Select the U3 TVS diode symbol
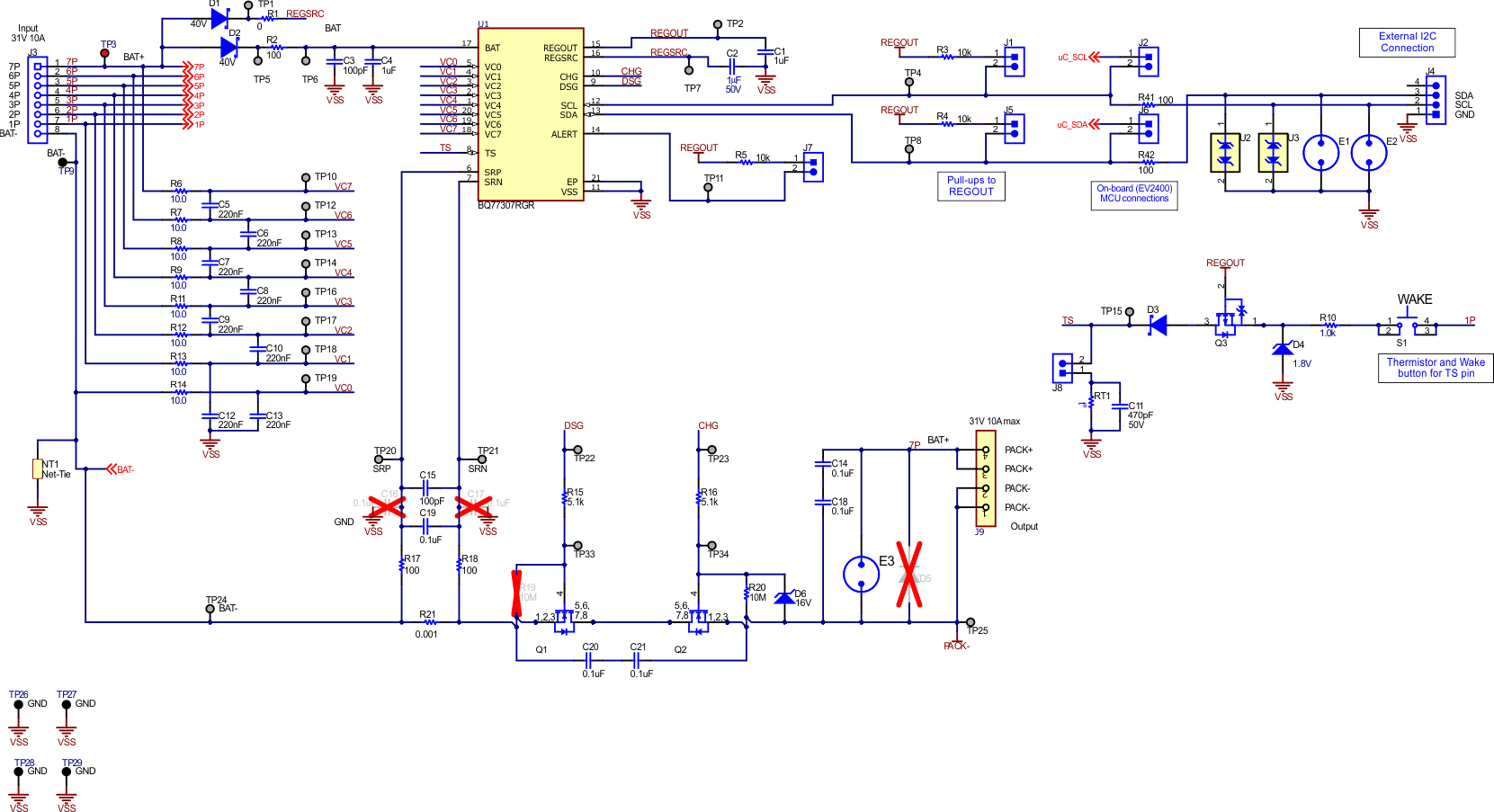1494x812 pixels. coord(1273,152)
